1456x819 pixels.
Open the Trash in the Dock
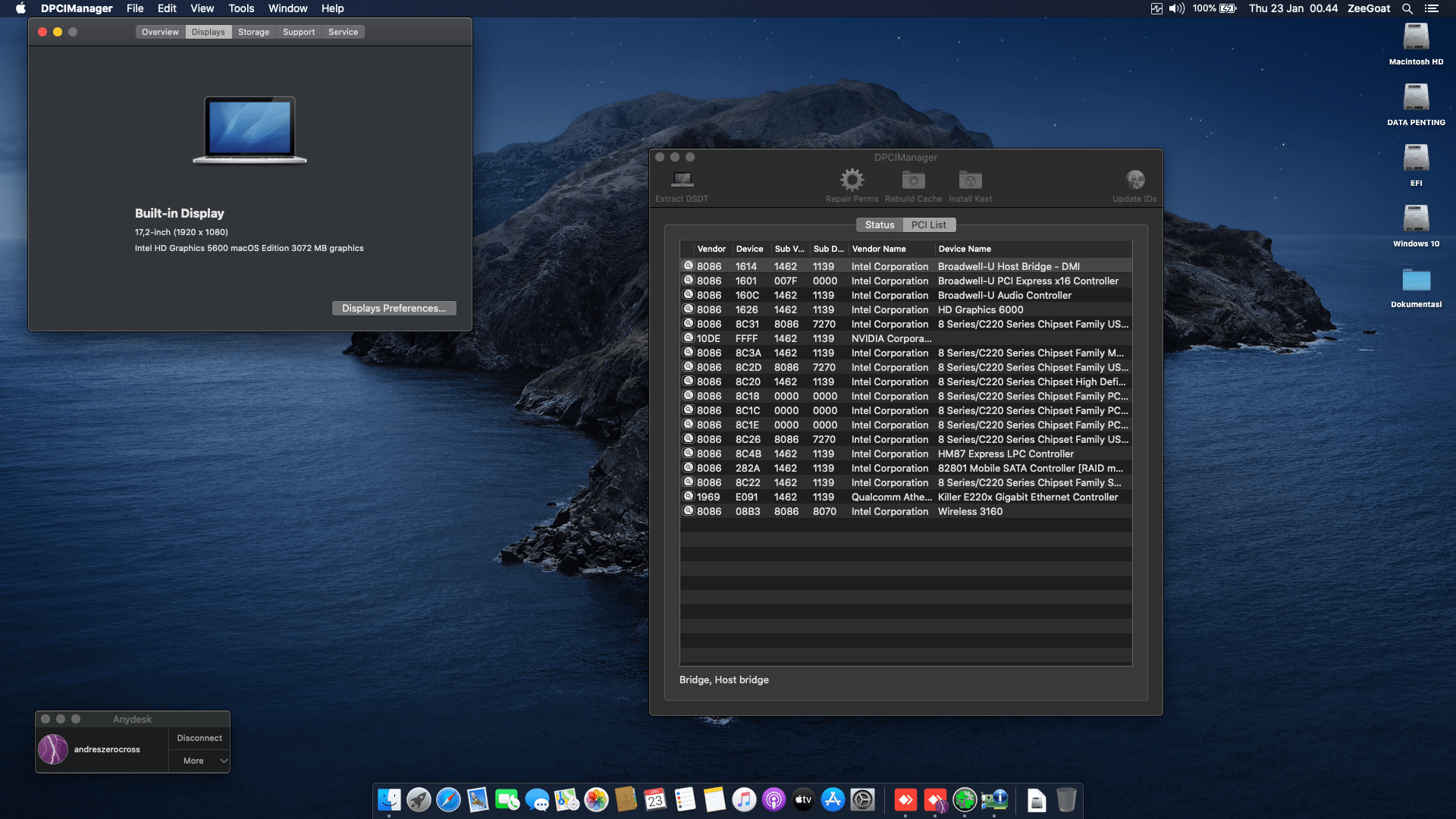tap(1066, 799)
